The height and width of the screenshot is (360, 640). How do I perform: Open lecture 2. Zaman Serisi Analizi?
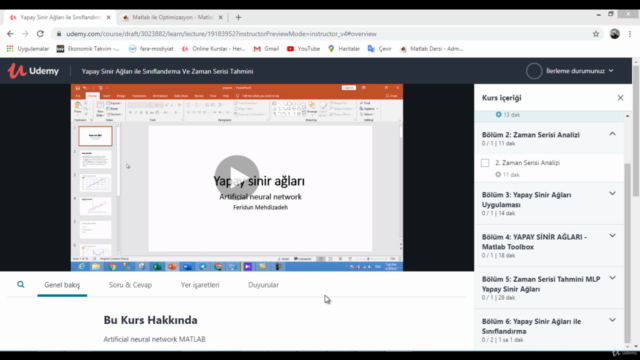click(x=527, y=163)
